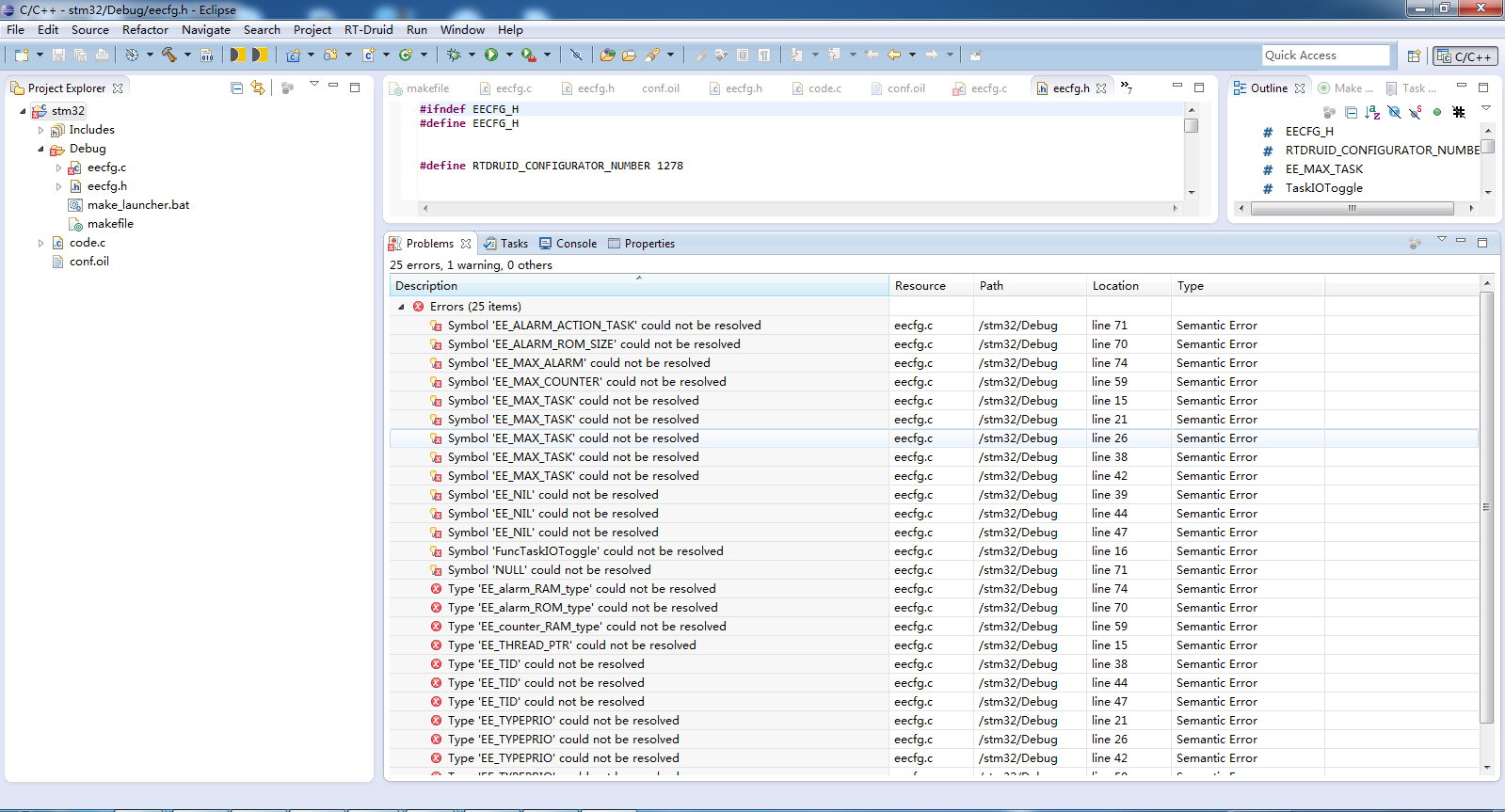Image resolution: width=1505 pixels, height=812 pixels.
Task: Open the RT-Druid menu
Action: [368, 30]
